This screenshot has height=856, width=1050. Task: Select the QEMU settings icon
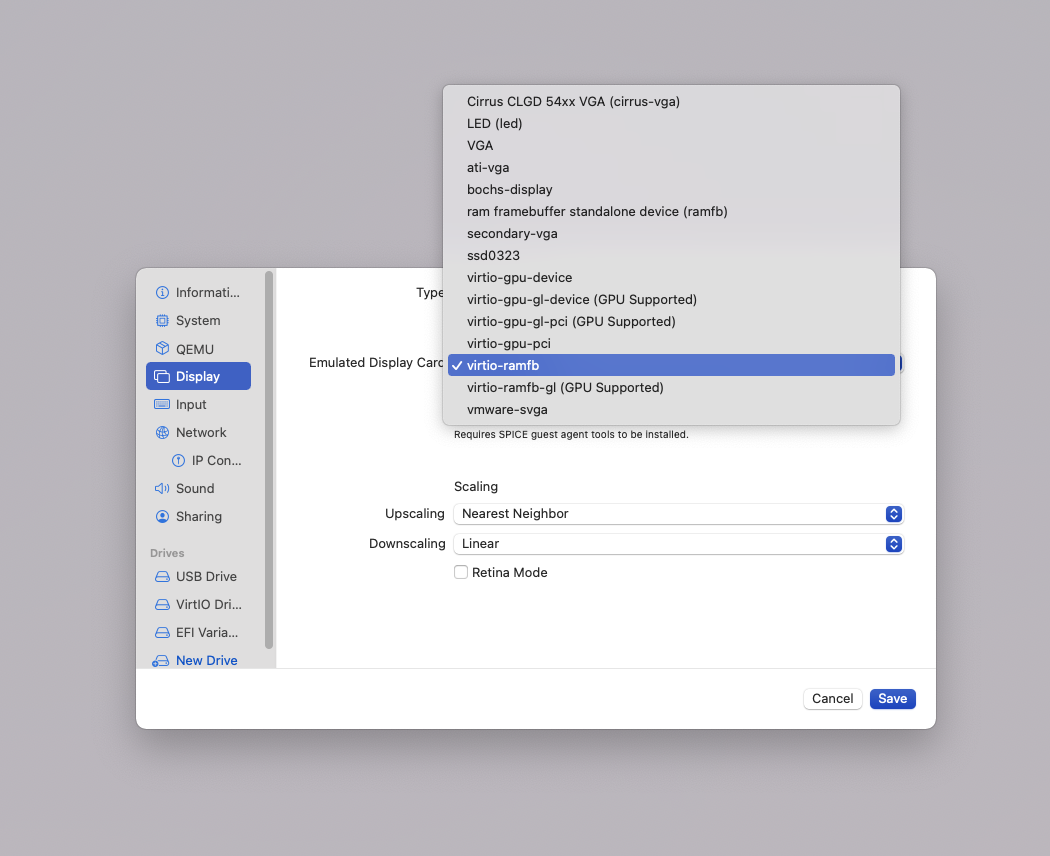[x=161, y=348]
